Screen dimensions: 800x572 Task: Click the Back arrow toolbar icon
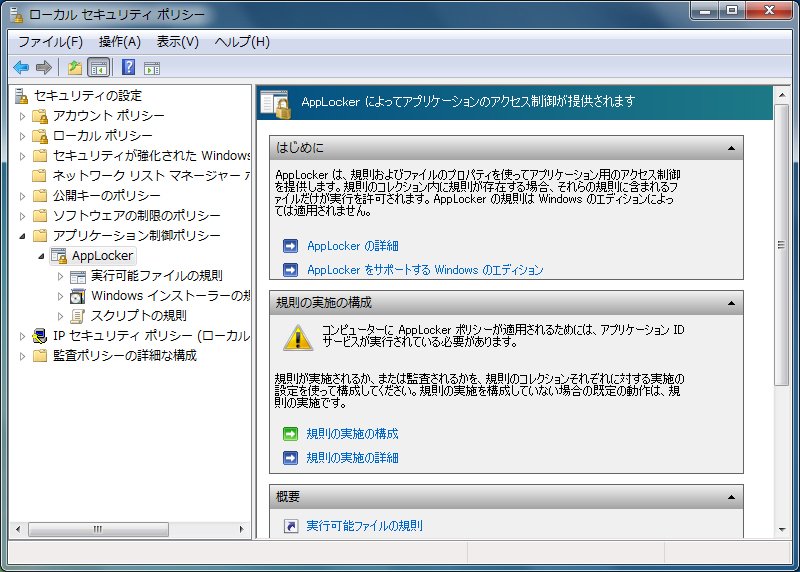21,67
